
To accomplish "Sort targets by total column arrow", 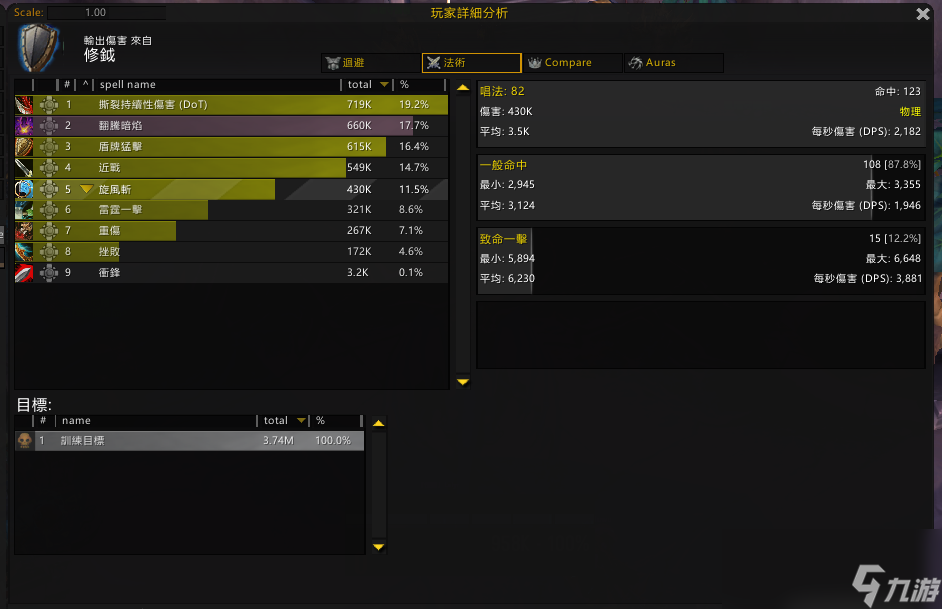I will point(301,420).
